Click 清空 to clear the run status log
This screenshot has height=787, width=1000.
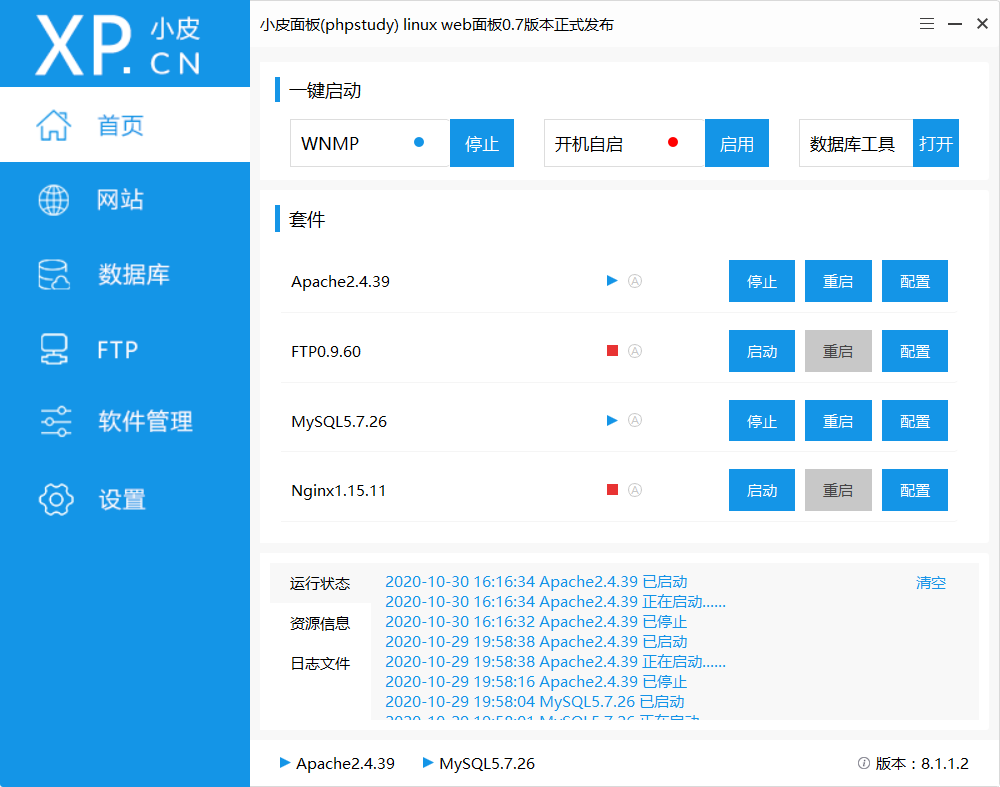[930, 582]
